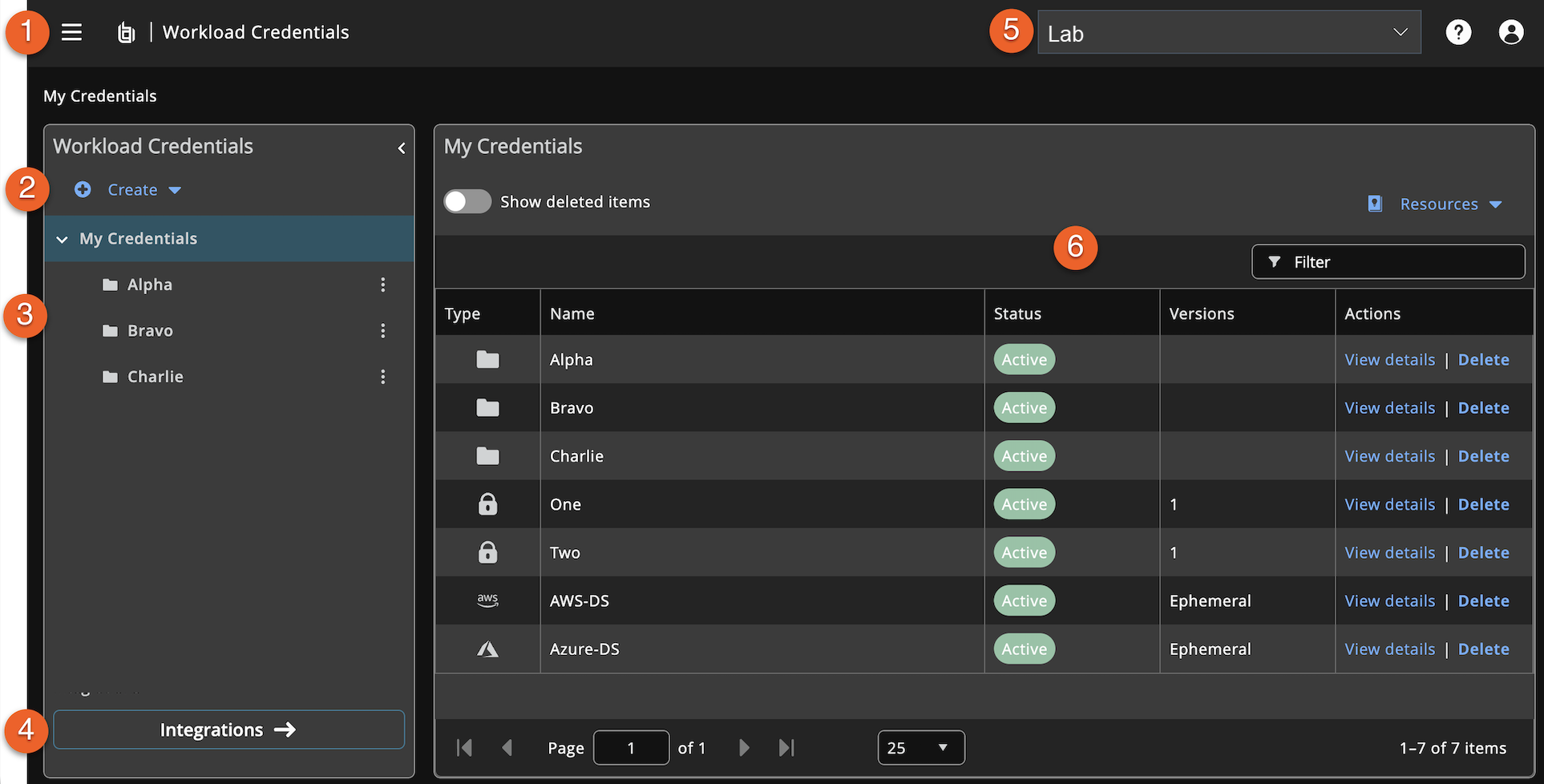
Task: Click the lock icon in the One row
Action: 487,503
